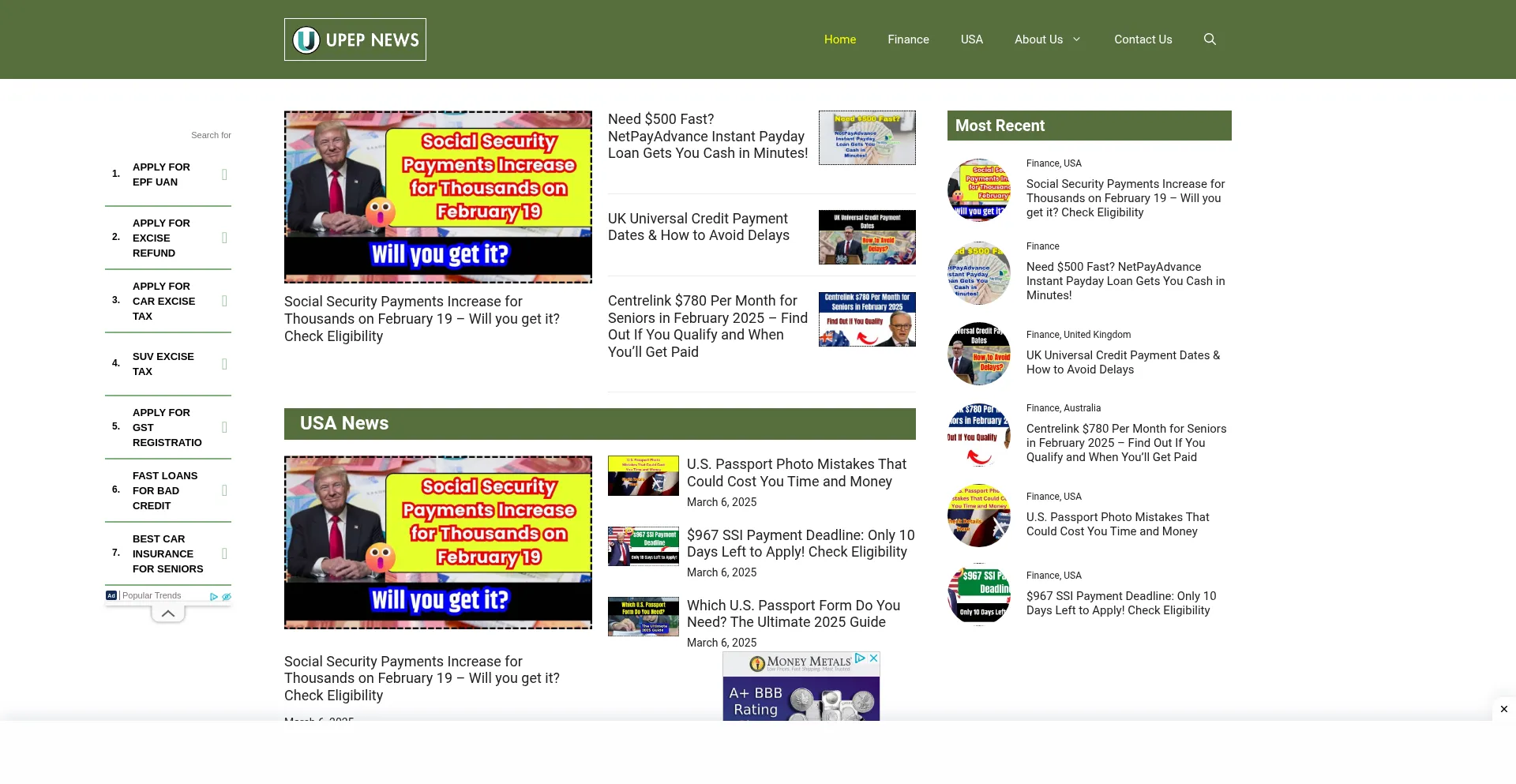The height and width of the screenshot is (784, 1516).
Task: Open arrow for FAST LOANS FOR BAD CREDIT
Action: pos(224,490)
